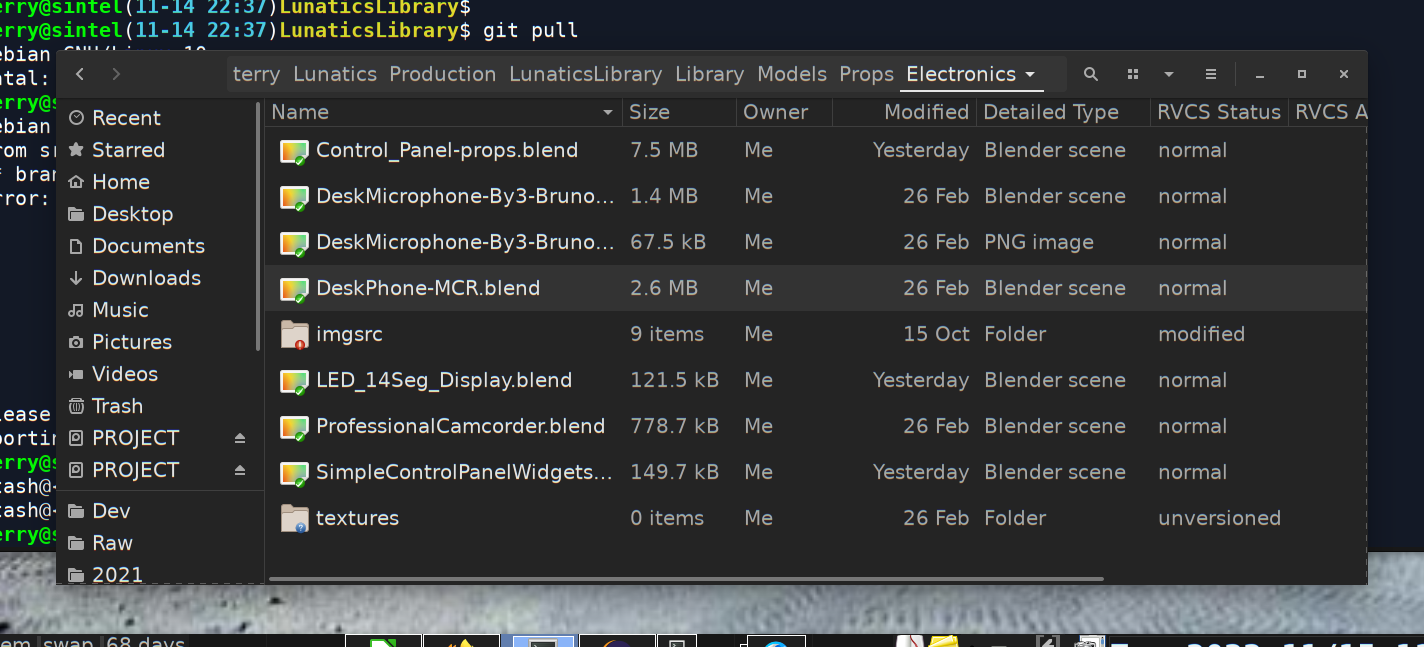1424x647 pixels.
Task: Switch to grid view using the toolbar icon
Action: (1133, 74)
